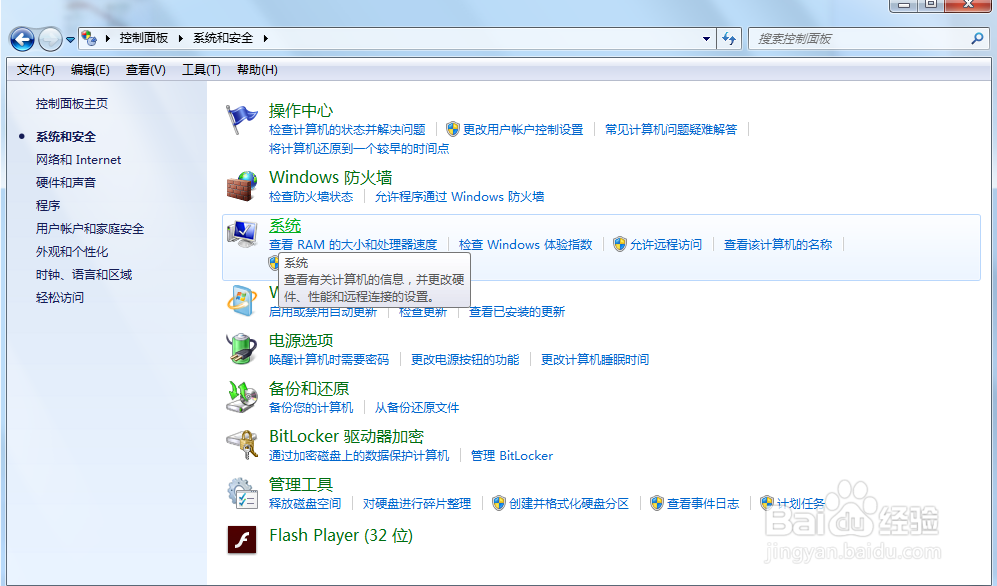Click 常见计算机问题疑难解答 link

point(671,130)
